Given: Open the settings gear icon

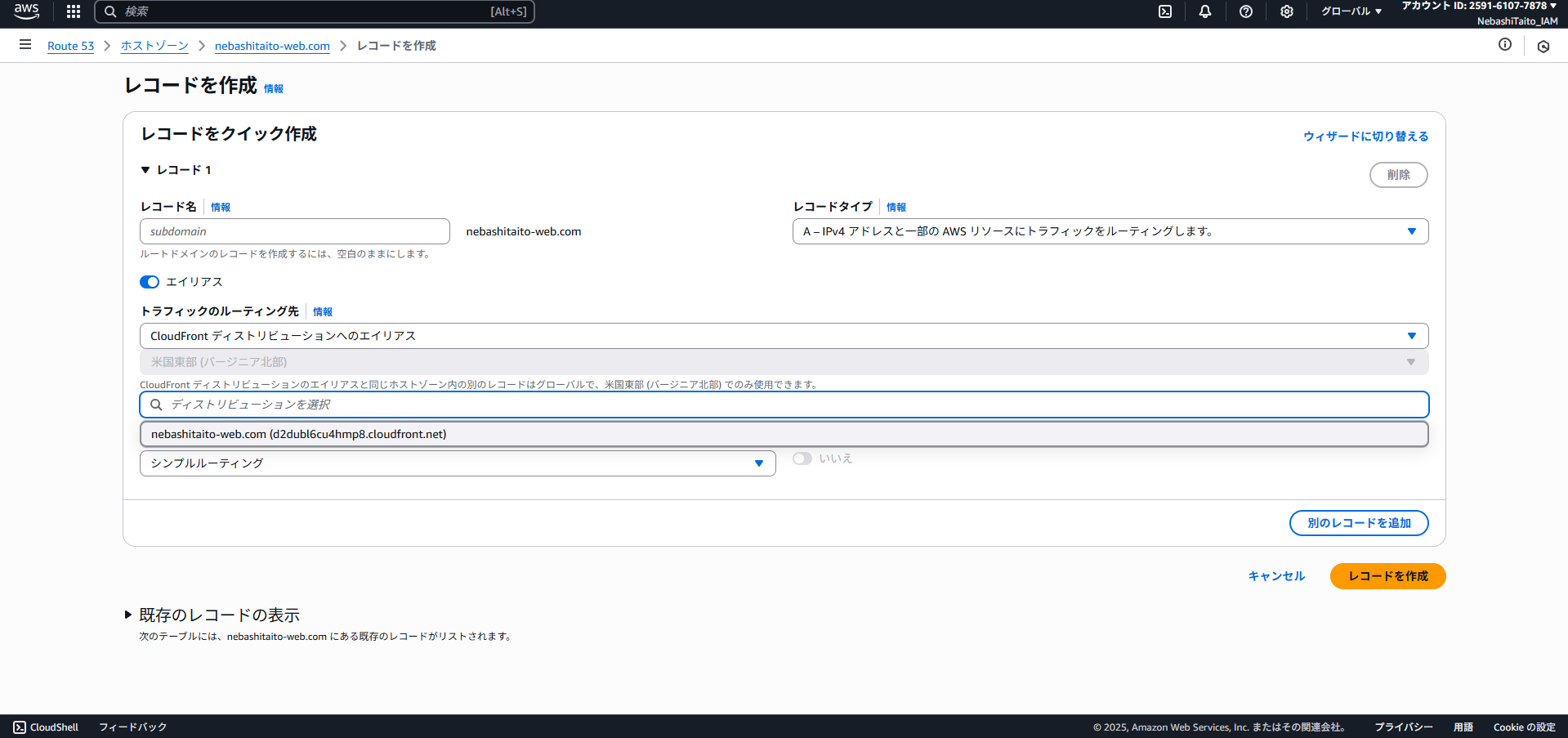Looking at the screenshot, I should click(1287, 11).
